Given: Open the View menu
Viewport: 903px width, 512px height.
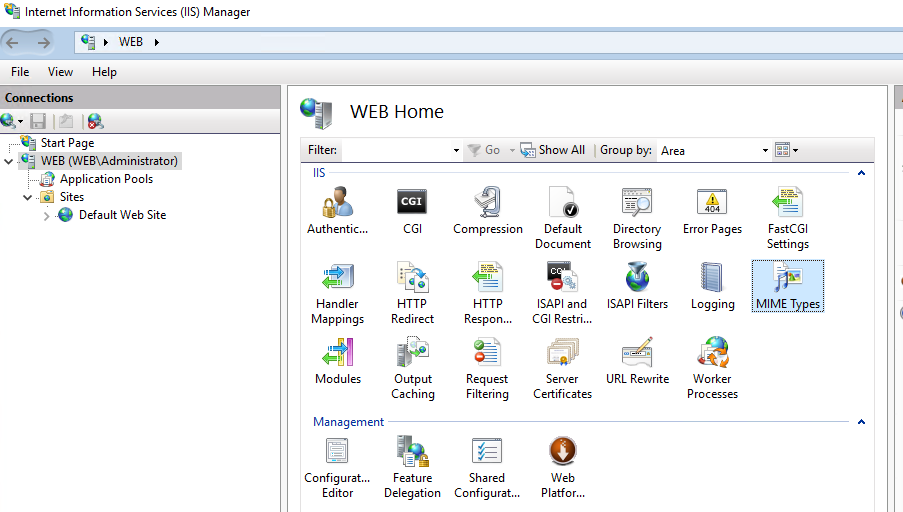Looking at the screenshot, I should pyautogui.click(x=60, y=72).
